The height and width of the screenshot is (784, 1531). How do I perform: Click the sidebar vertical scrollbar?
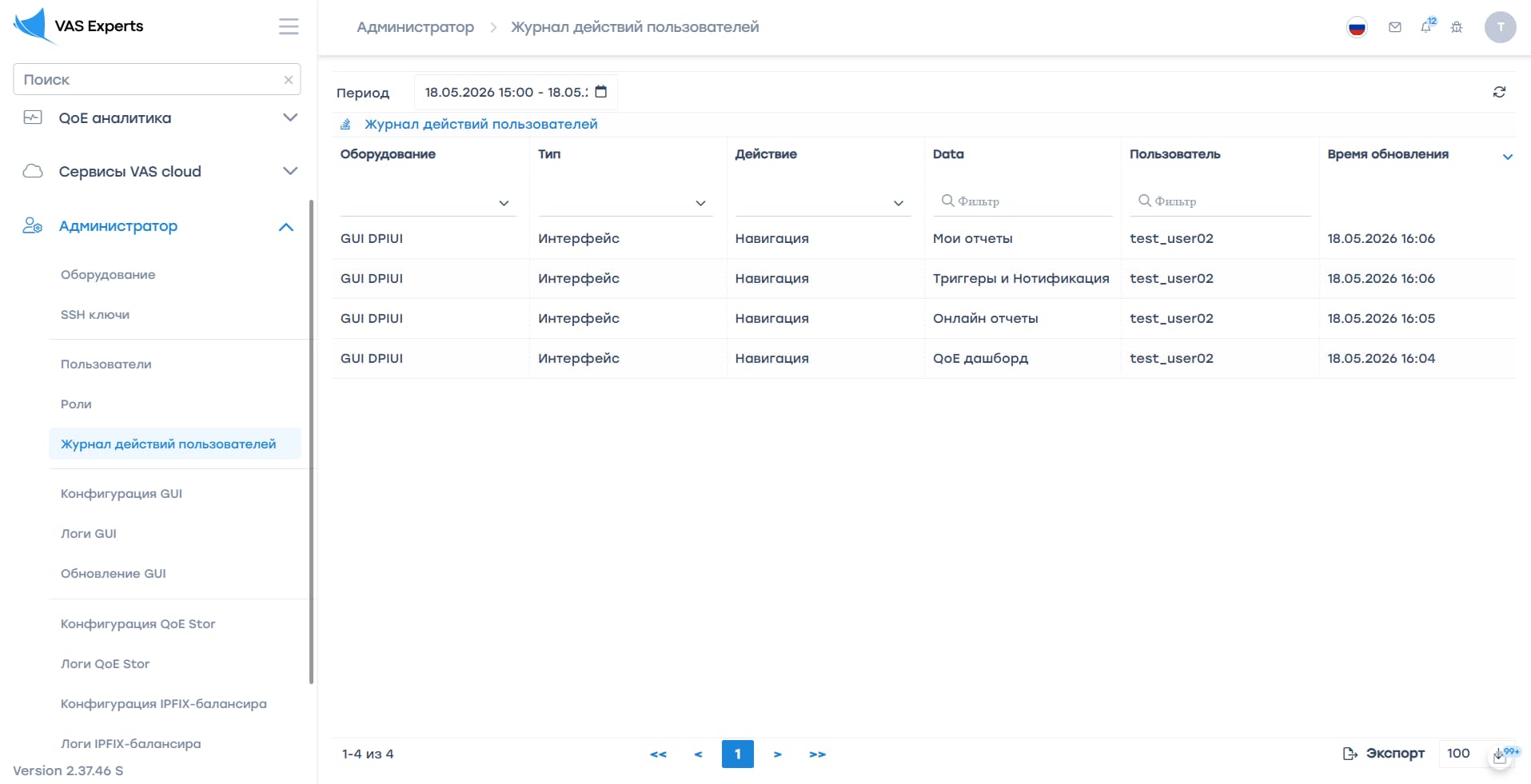tap(311, 442)
